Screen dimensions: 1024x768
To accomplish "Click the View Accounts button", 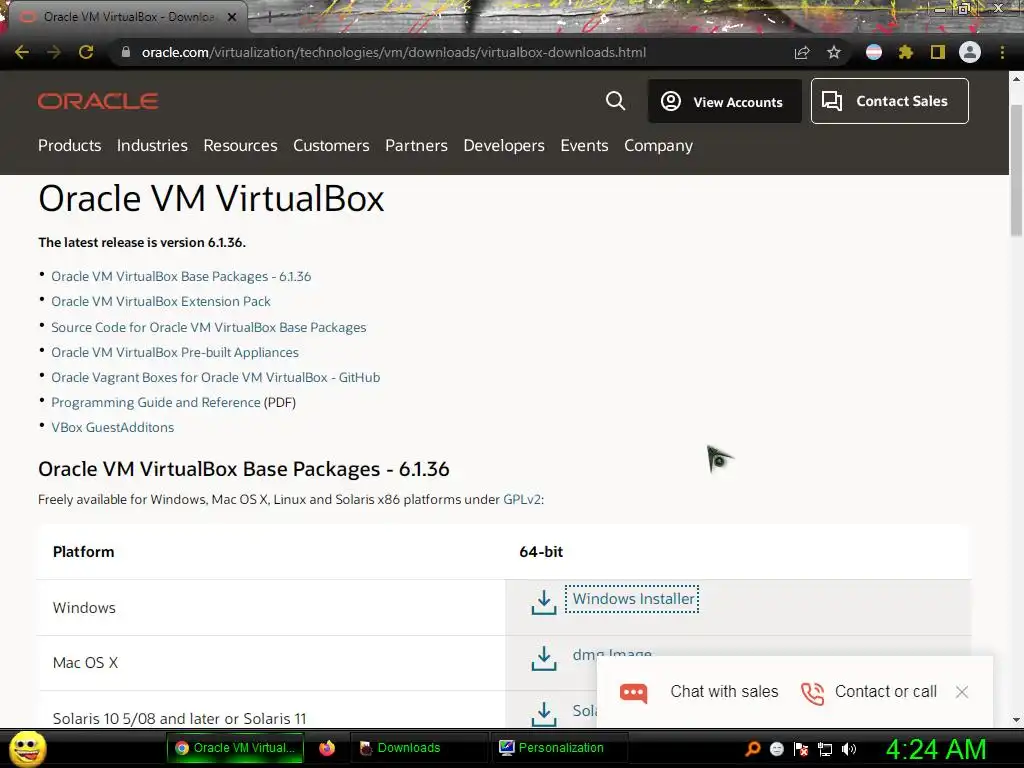I will pyautogui.click(x=724, y=101).
